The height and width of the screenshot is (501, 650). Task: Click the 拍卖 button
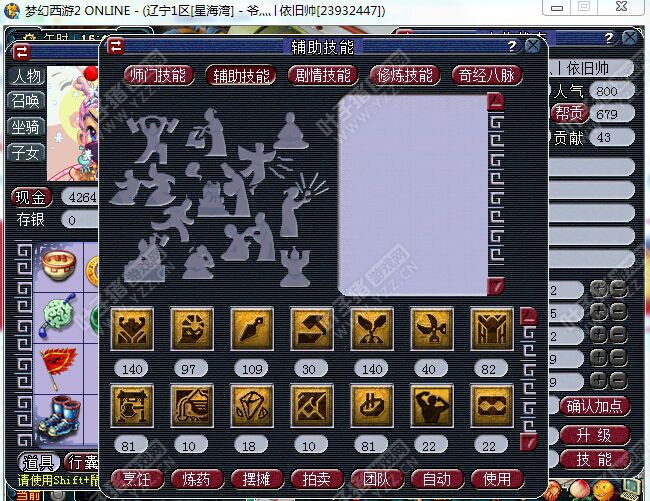[317, 479]
